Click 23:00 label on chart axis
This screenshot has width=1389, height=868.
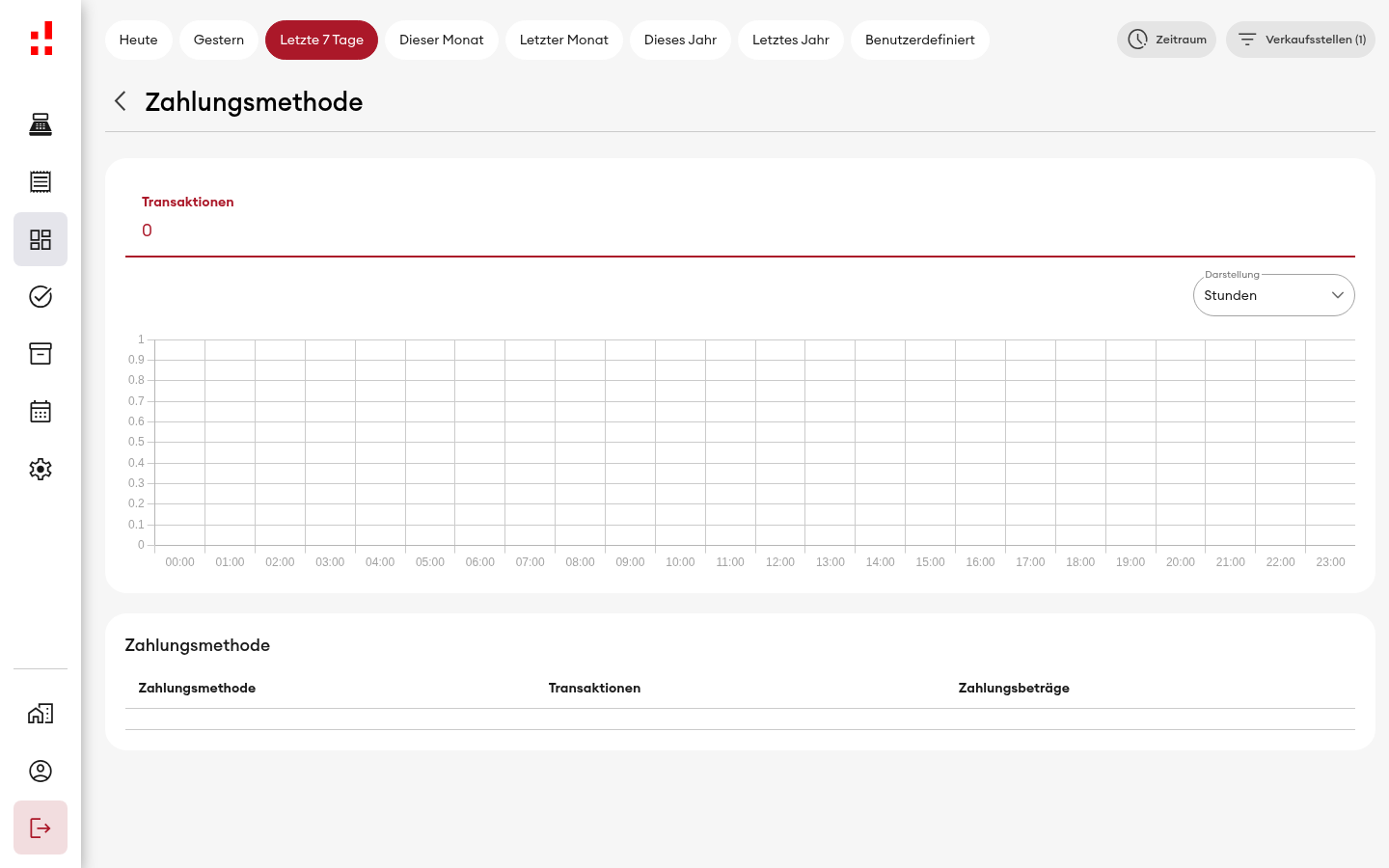tap(1330, 562)
